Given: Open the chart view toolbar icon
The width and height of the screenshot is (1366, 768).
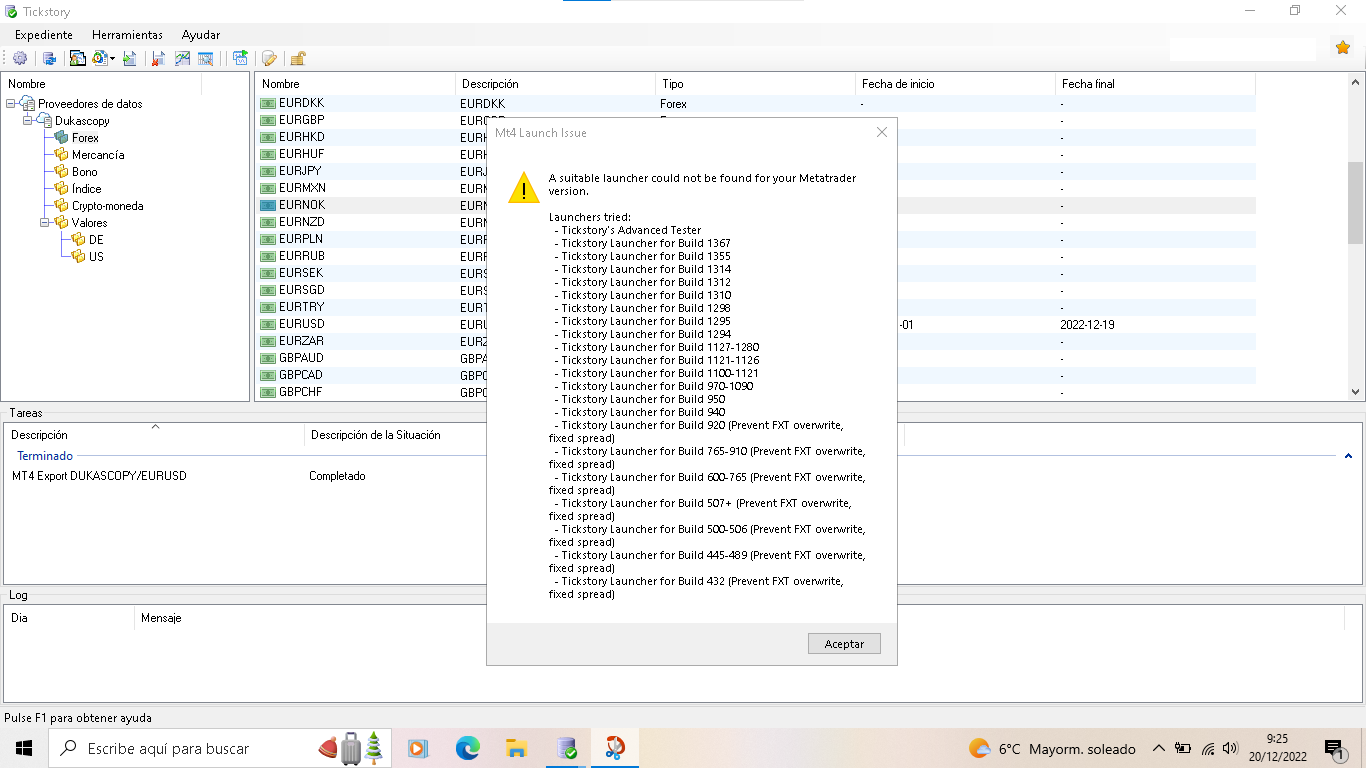Looking at the screenshot, I should 182,58.
